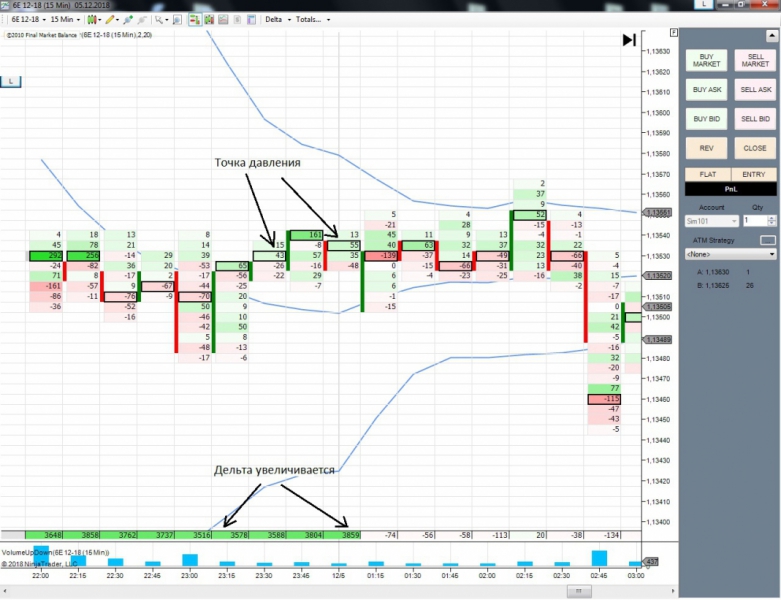Click the BUY ASK button

pyautogui.click(x=706, y=90)
